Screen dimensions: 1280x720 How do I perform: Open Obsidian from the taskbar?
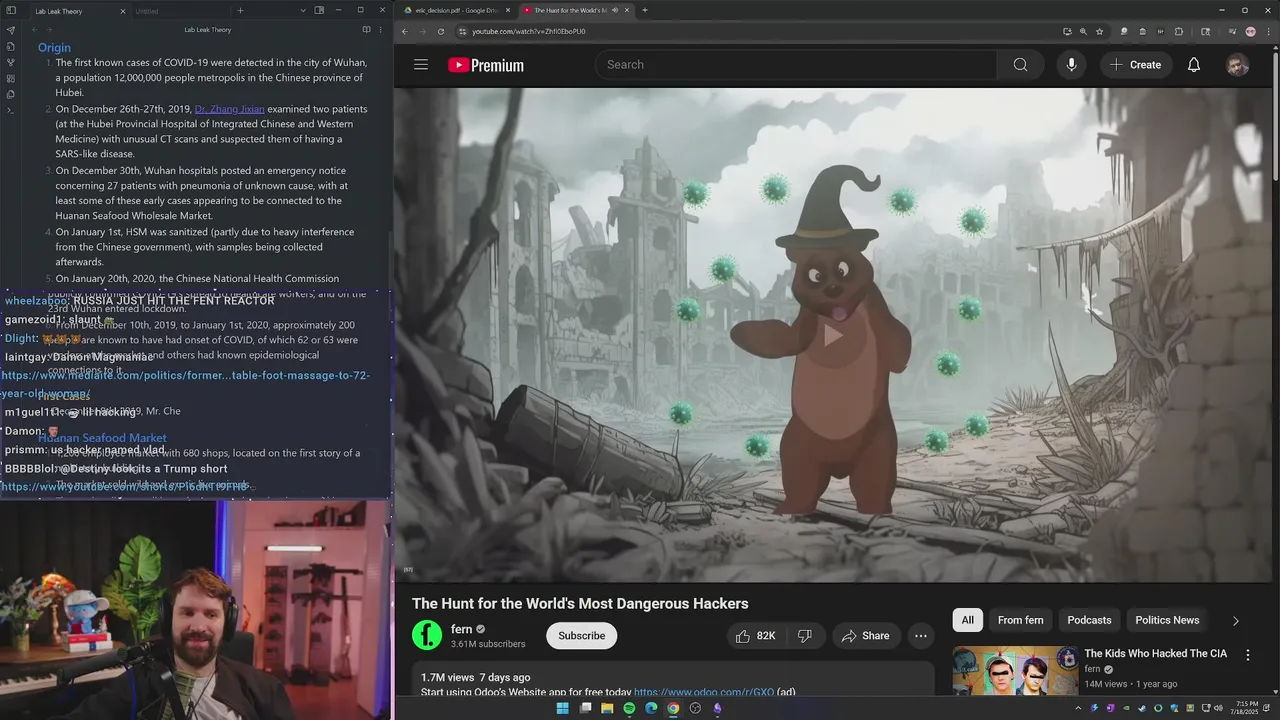pos(717,708)
